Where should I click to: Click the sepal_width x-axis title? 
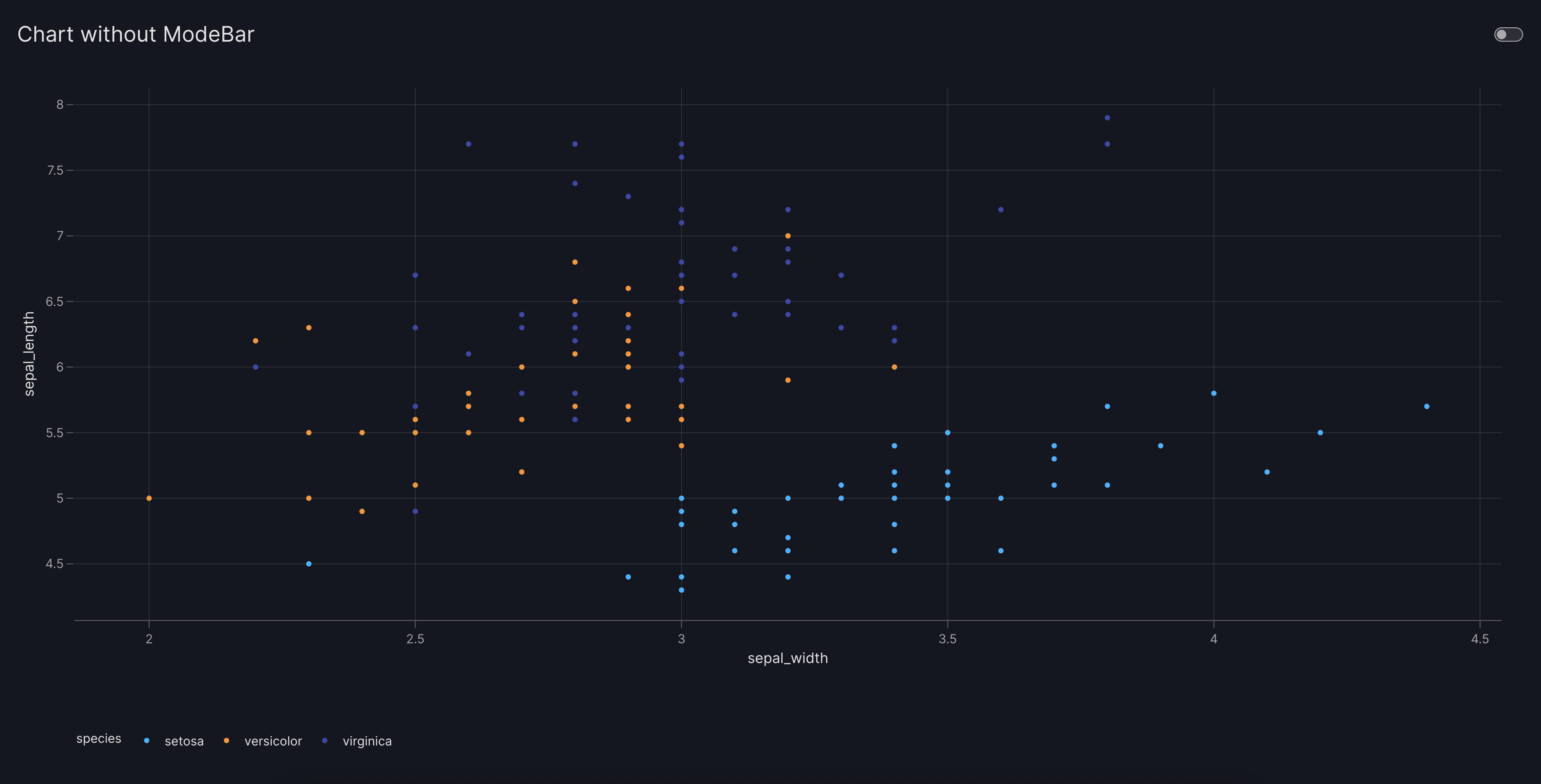pos(787,658)
